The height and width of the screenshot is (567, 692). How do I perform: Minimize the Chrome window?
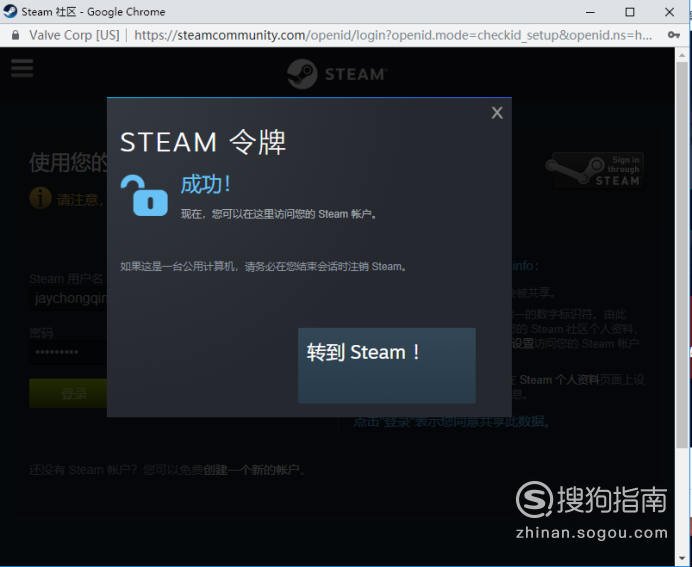tap(590, 12)
